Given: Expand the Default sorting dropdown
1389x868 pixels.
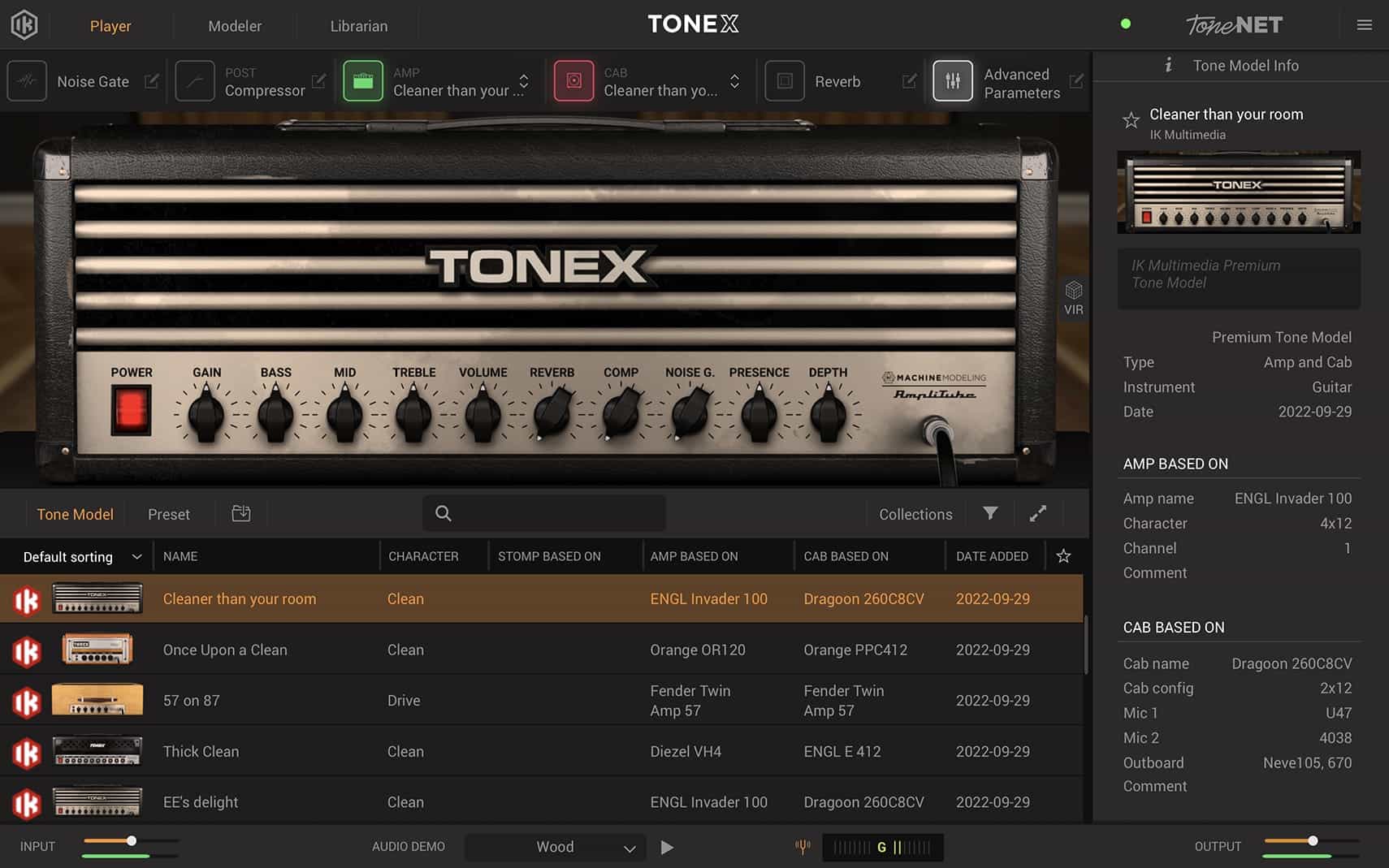Looking at the screenshot, I should (82, 557).
